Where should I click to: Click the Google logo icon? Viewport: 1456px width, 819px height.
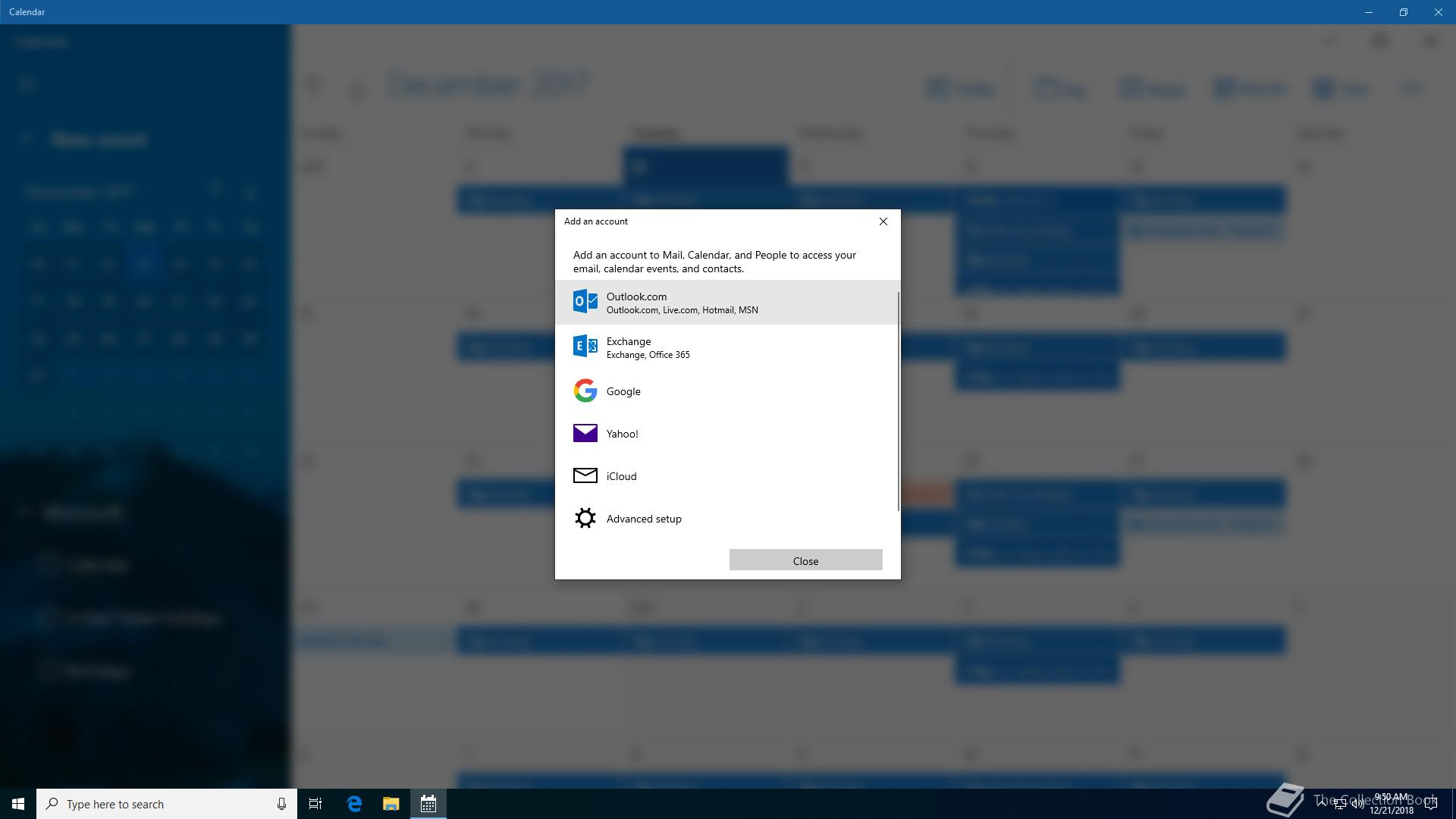585,391
